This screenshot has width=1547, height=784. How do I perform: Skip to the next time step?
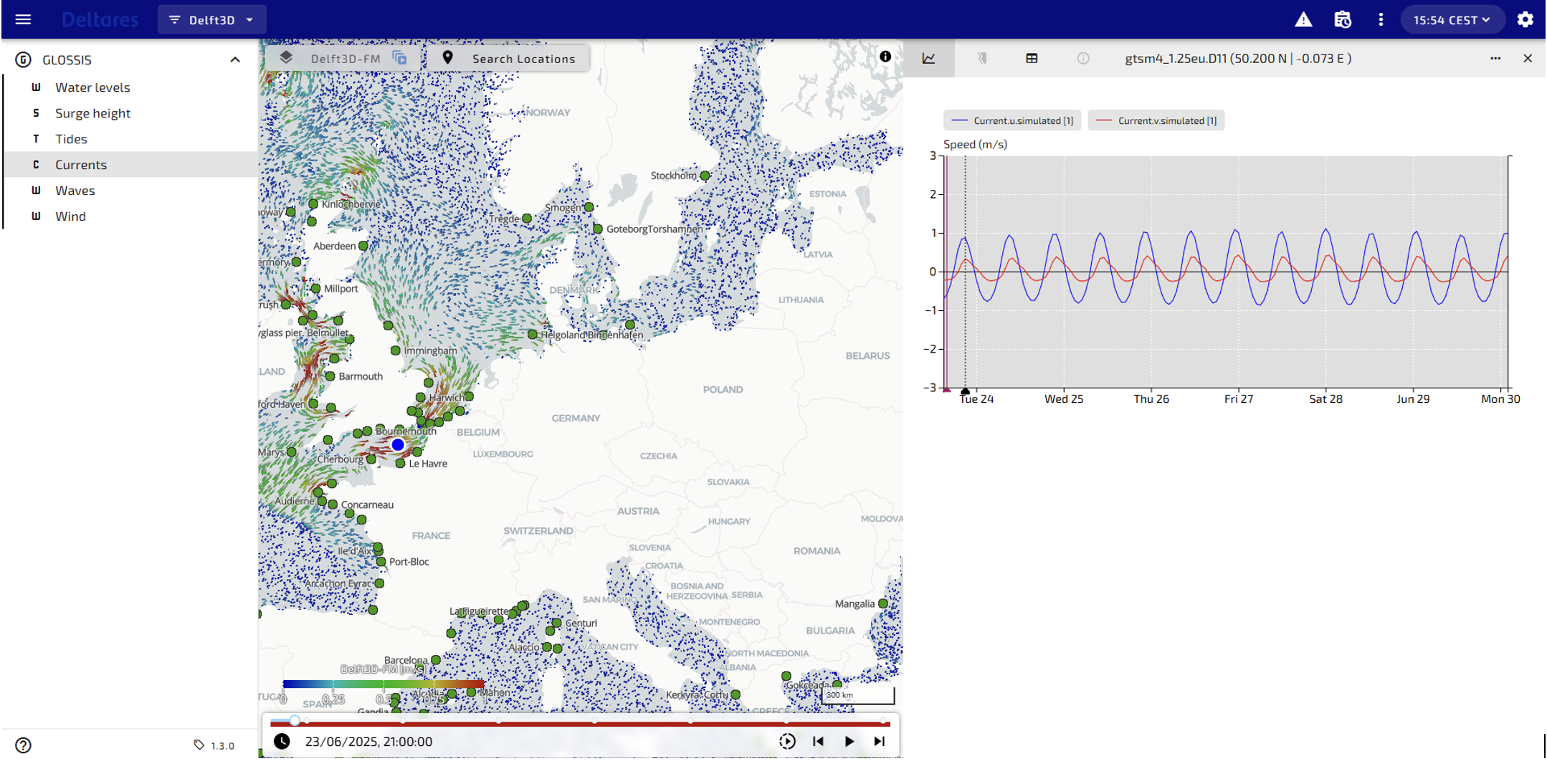880,741
